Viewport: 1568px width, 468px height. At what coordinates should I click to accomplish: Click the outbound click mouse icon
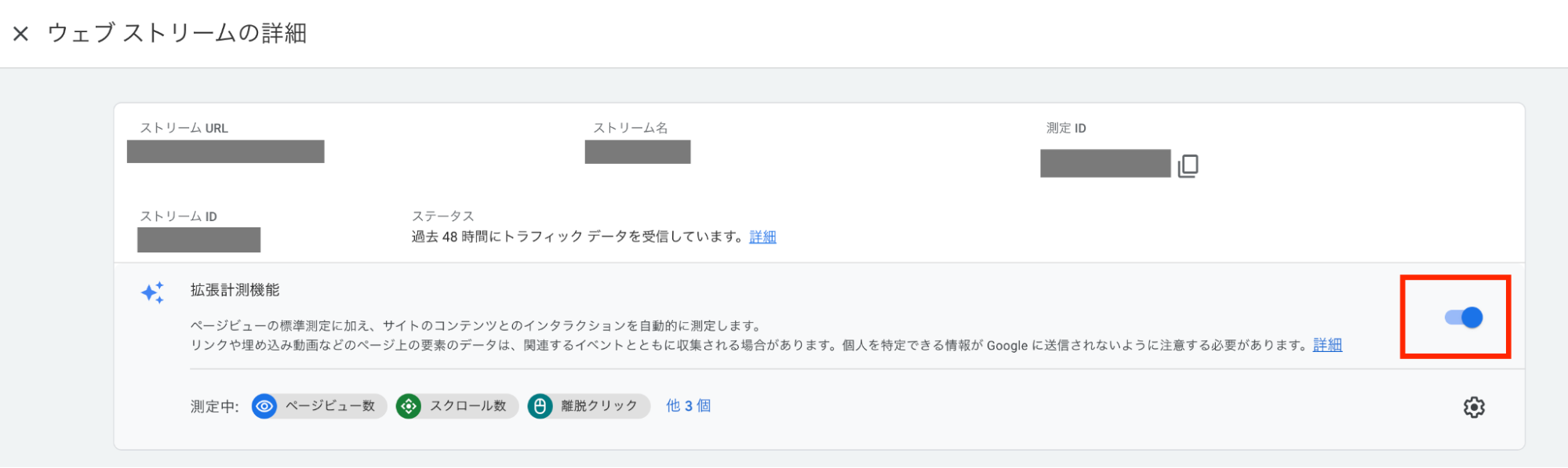(540, 406)
